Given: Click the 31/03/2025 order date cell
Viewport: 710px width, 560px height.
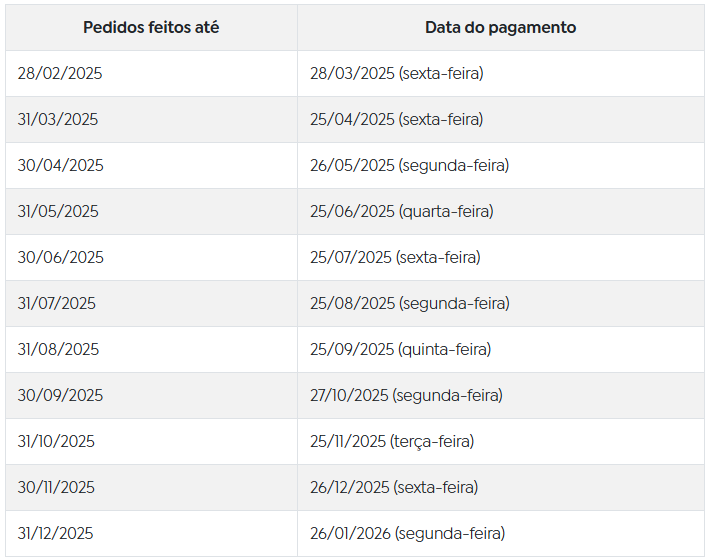Looking at the screenshot, I should click(x=151, y=120).
